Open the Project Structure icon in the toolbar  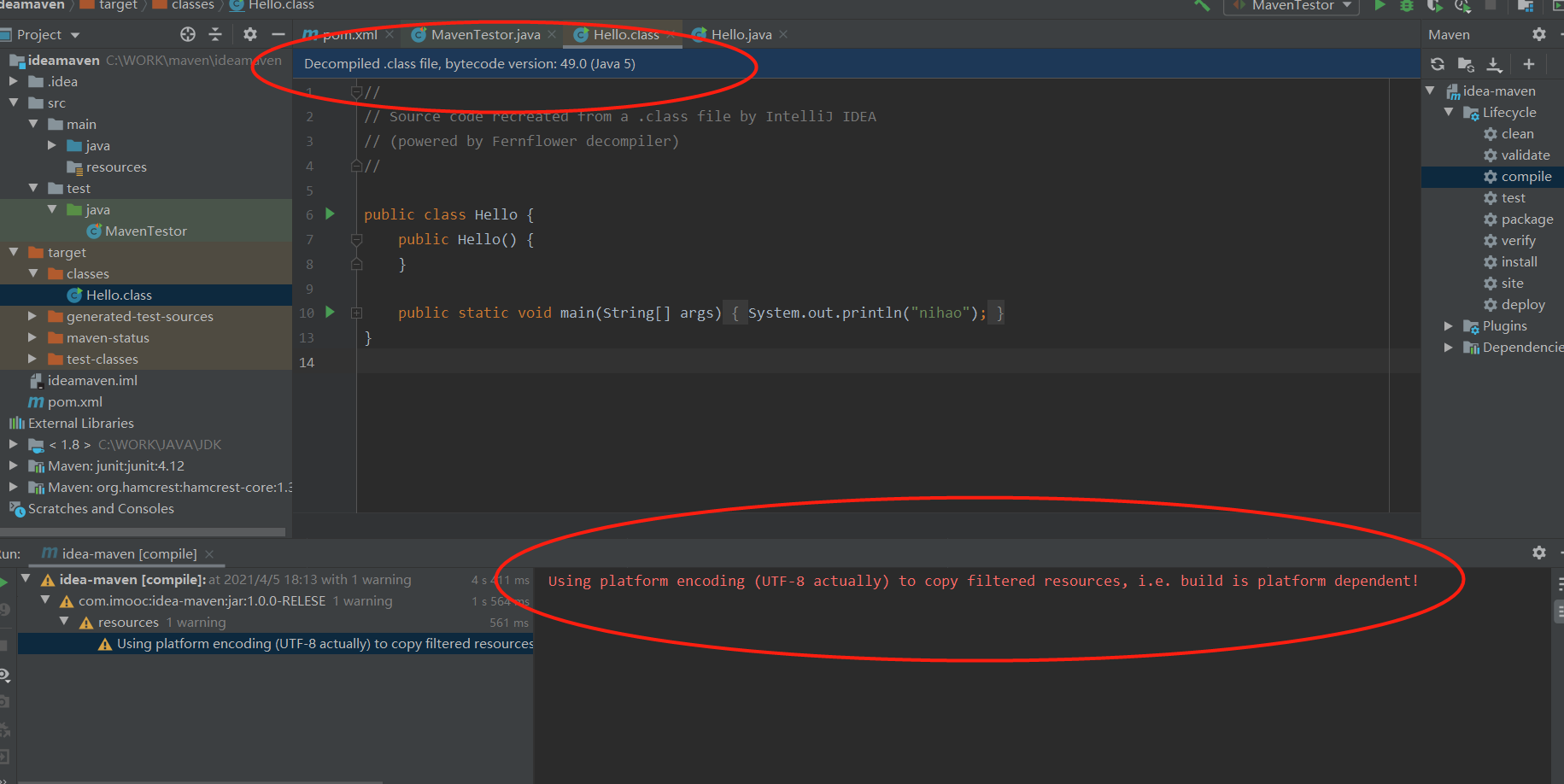point(1526,5)
